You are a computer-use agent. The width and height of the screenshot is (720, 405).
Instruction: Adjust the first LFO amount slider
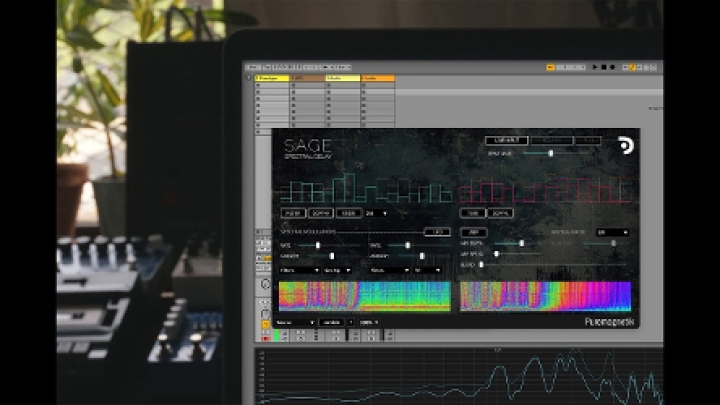(x=334, y=256)
